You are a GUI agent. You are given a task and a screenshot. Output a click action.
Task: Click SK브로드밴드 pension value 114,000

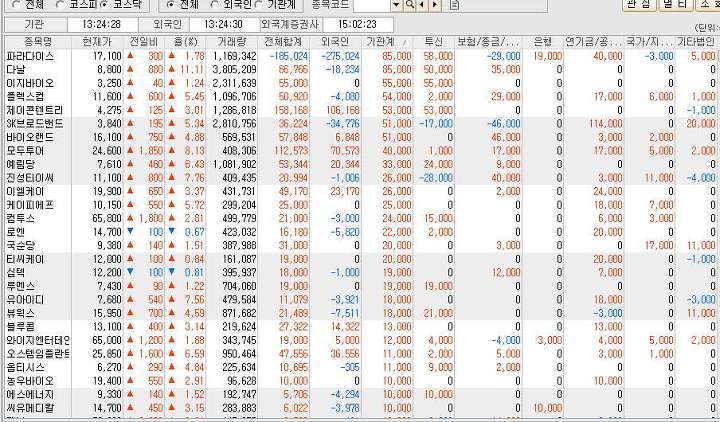click(606, 124)
